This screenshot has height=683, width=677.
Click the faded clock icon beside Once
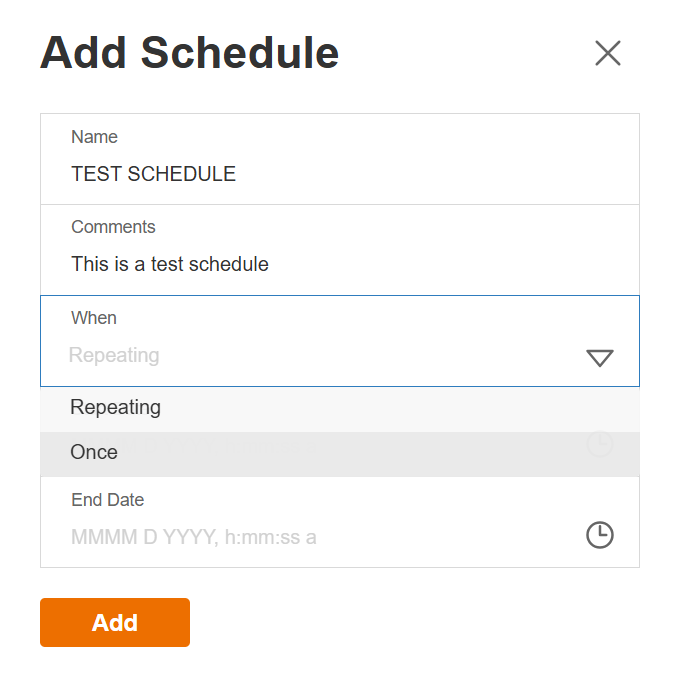coord(599,444)
